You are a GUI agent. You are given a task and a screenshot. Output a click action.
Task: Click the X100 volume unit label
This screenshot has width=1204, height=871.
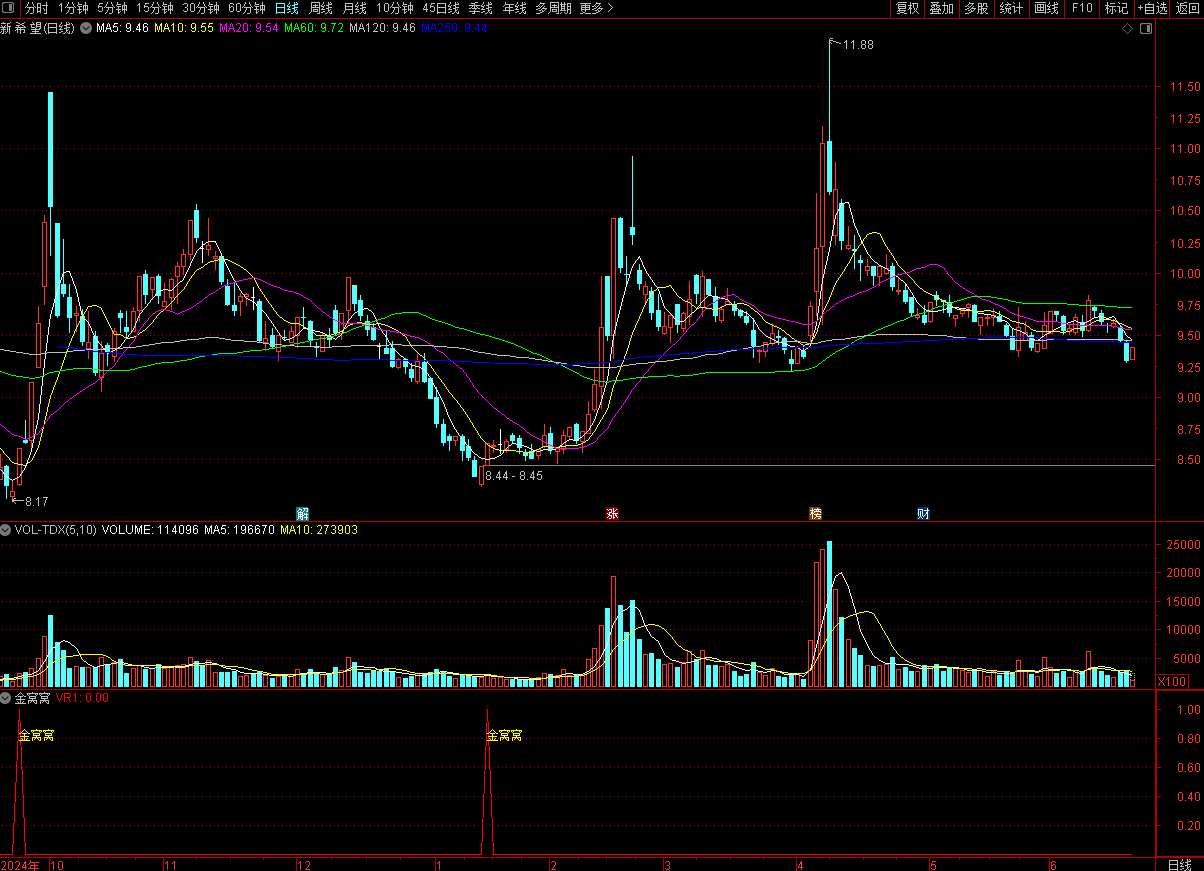[1171, 681]
